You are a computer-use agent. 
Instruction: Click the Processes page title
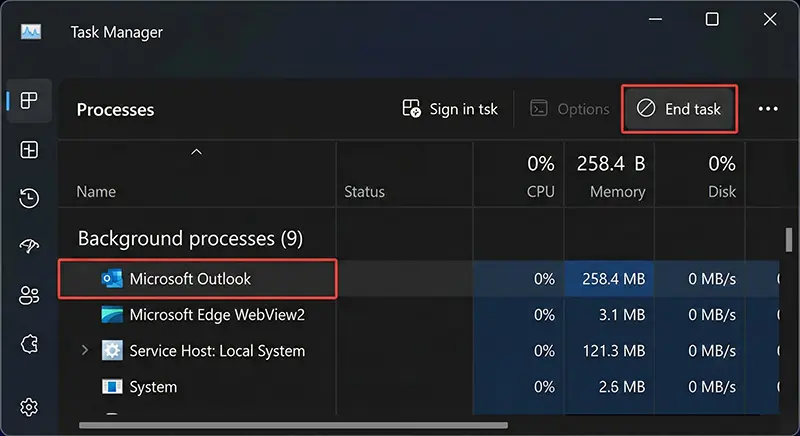pyautogui.click(x=115, y=110)
